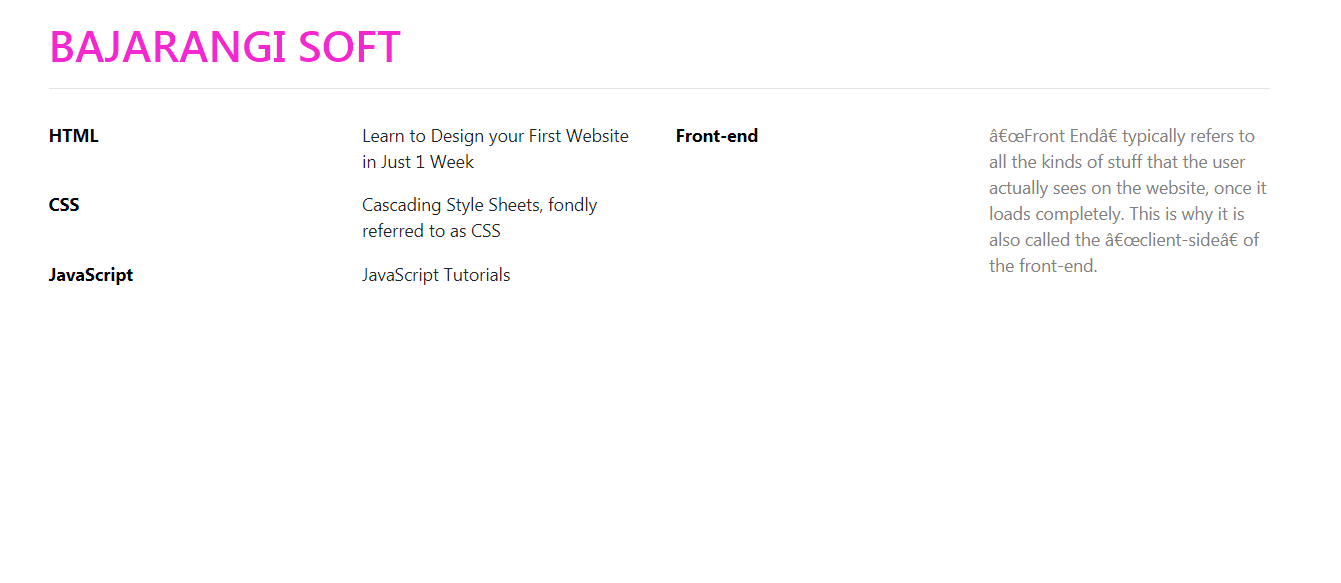Click the 'Front End typically refers to' line
The height and width of the screenshot is (583, 1341).
pos(1122,136)
